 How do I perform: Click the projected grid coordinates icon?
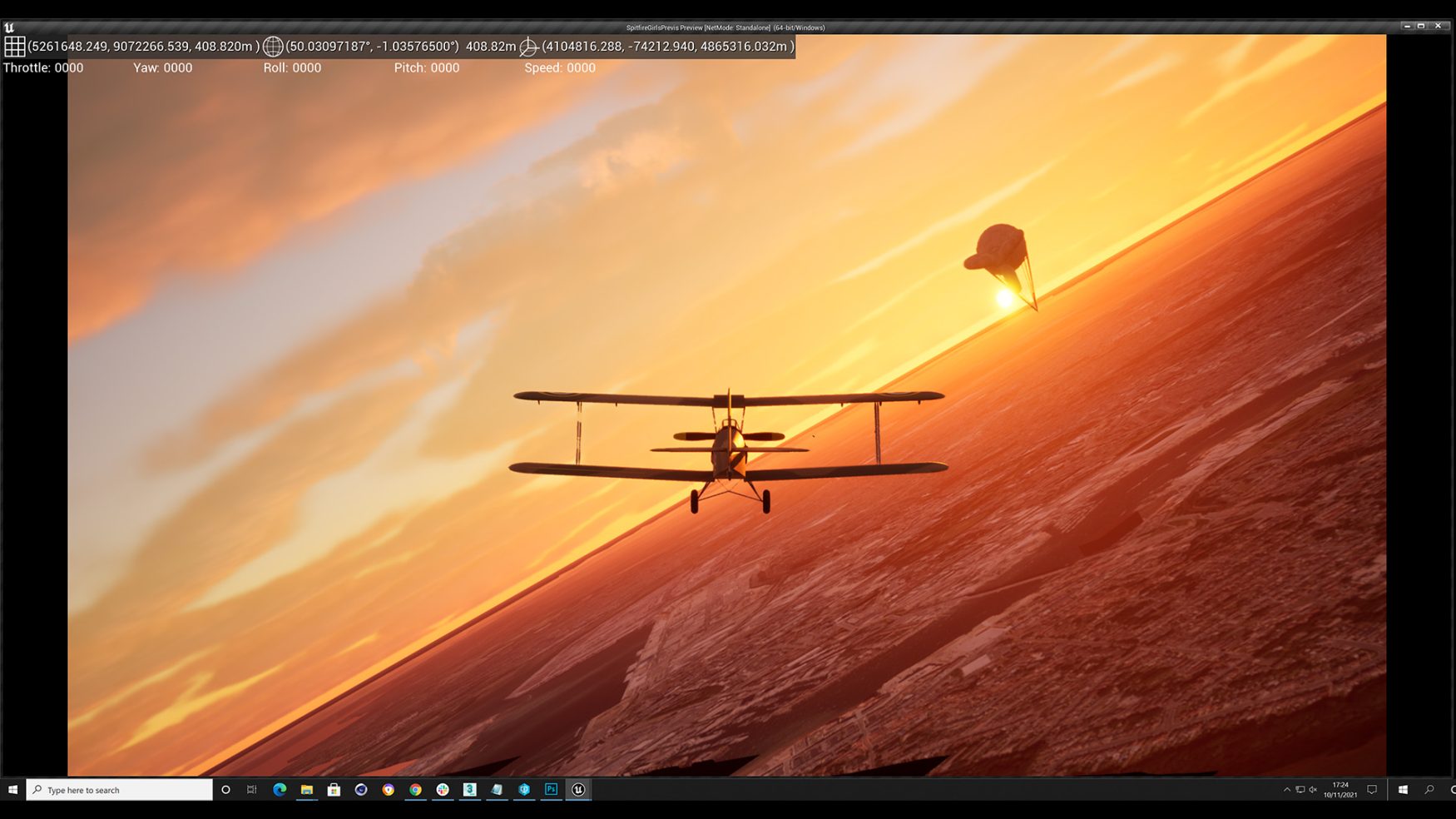click(x=14, y=47)
